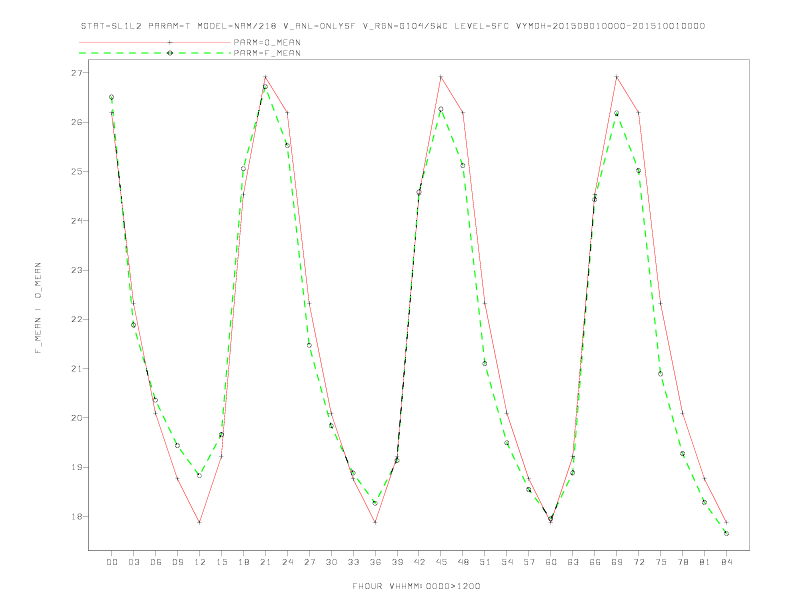Viewport: 792px width, 612px height.
Task: Click x-axis tick label 60
Action: point(551,562)
